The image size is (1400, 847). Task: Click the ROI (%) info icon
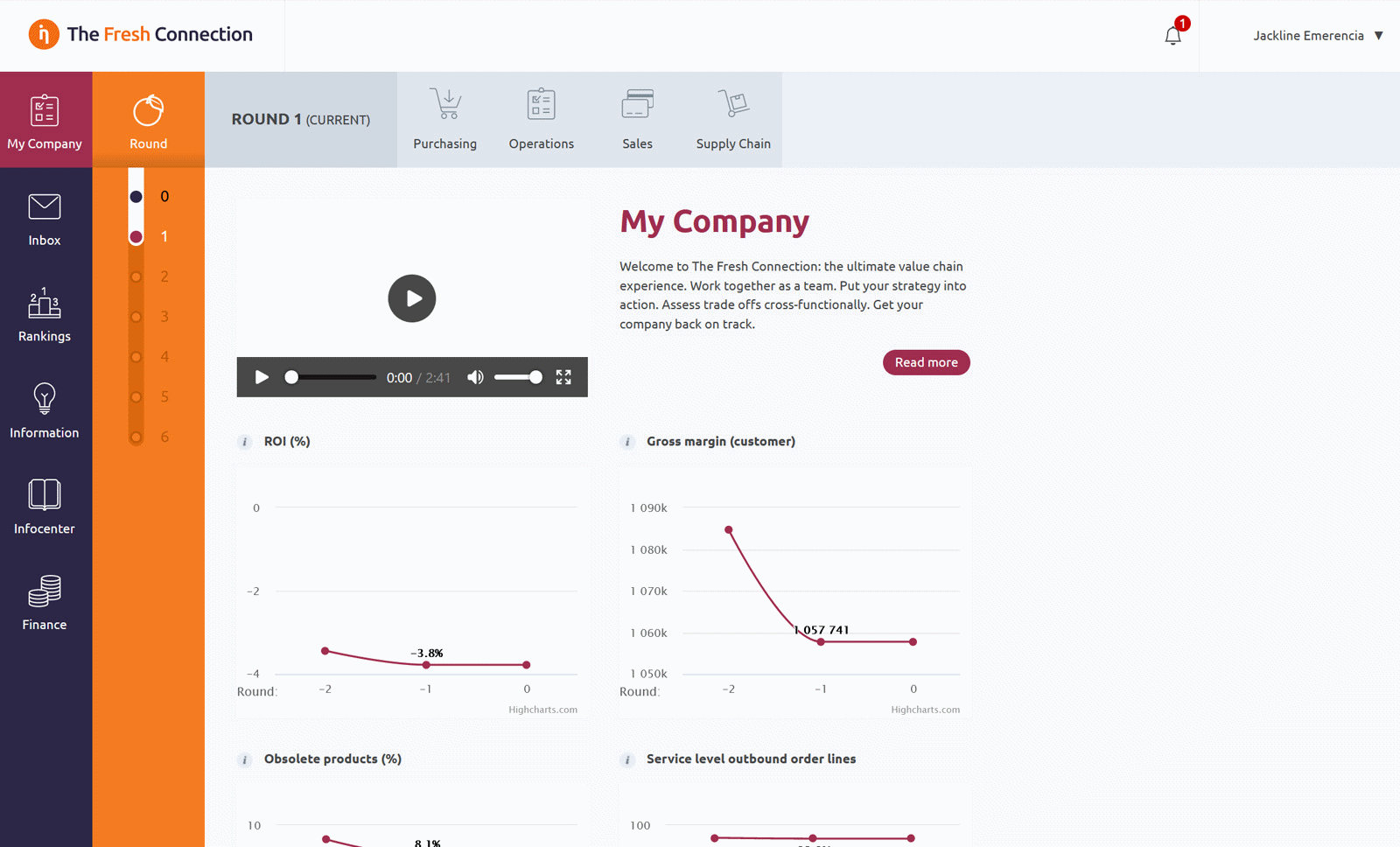coord(245,442)
